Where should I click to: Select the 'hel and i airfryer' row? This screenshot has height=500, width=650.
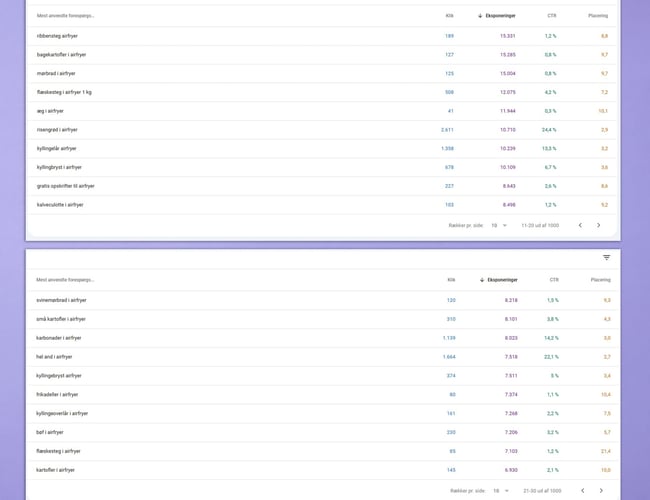pos(54,356)
